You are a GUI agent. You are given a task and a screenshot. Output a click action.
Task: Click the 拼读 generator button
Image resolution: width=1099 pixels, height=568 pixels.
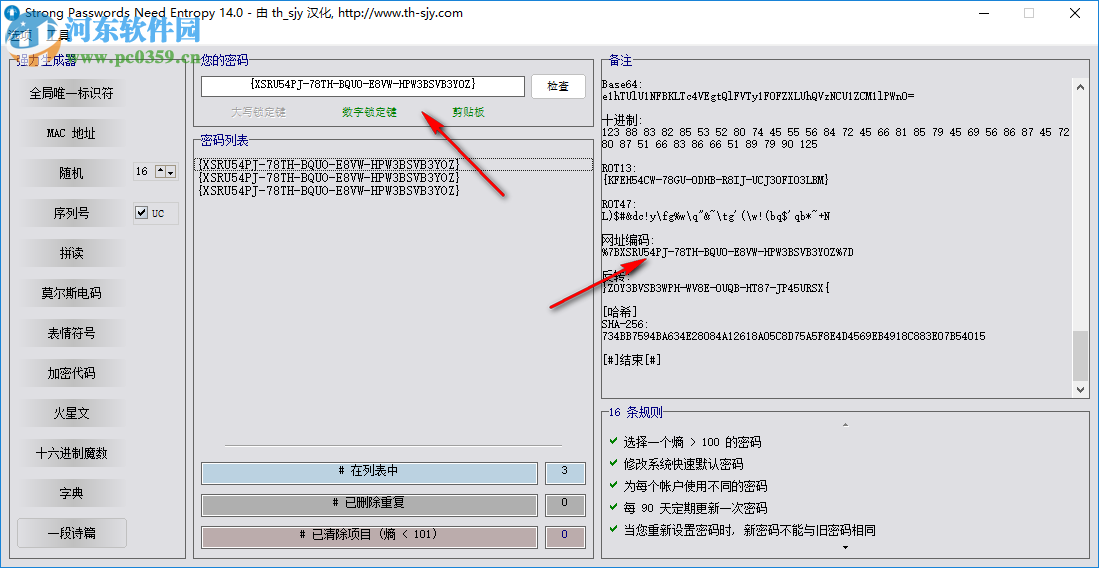pyautogui.click(x=71, y=253)
